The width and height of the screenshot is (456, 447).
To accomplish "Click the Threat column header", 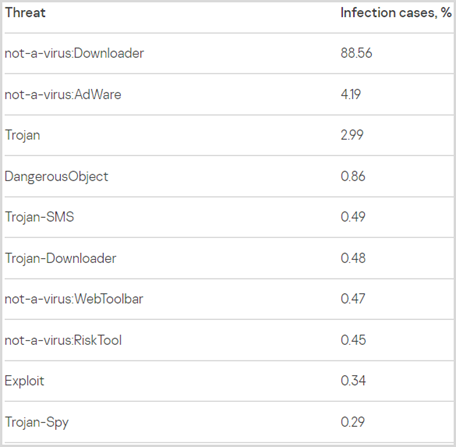I will point(25,13).
